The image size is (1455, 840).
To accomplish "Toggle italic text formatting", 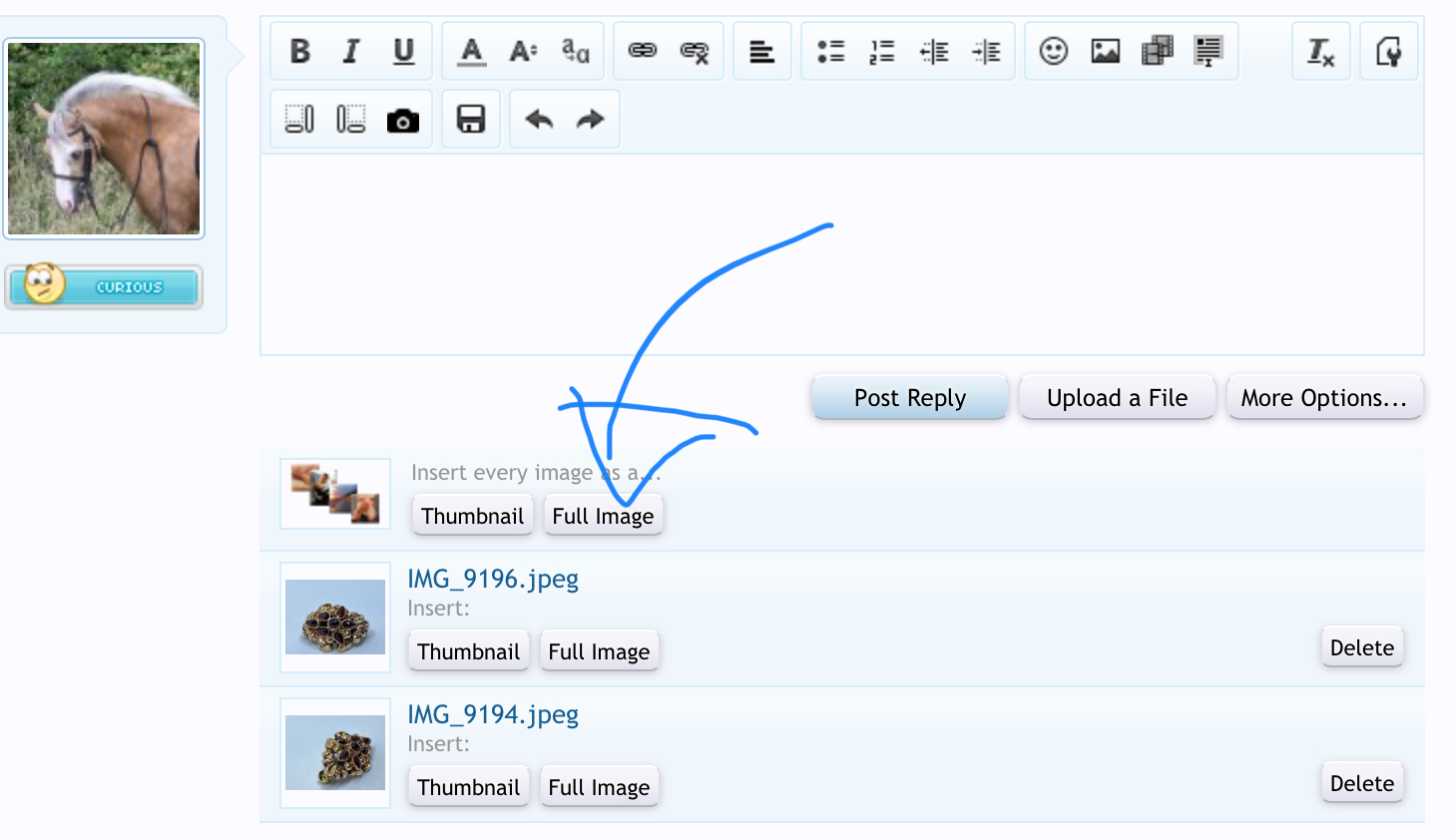I will [x=351, y=51].
